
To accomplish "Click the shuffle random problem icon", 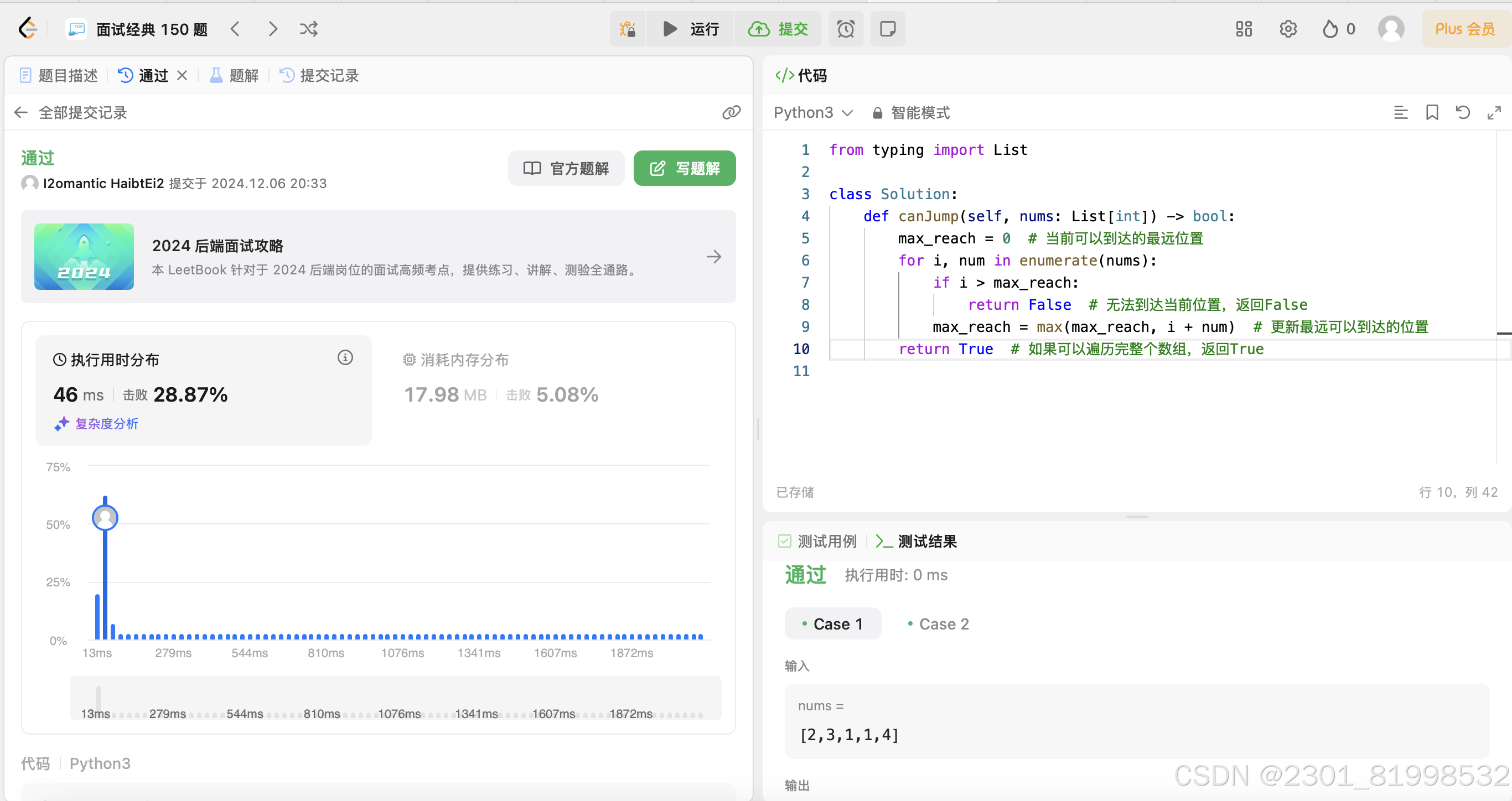I will [x=309, y=29].
